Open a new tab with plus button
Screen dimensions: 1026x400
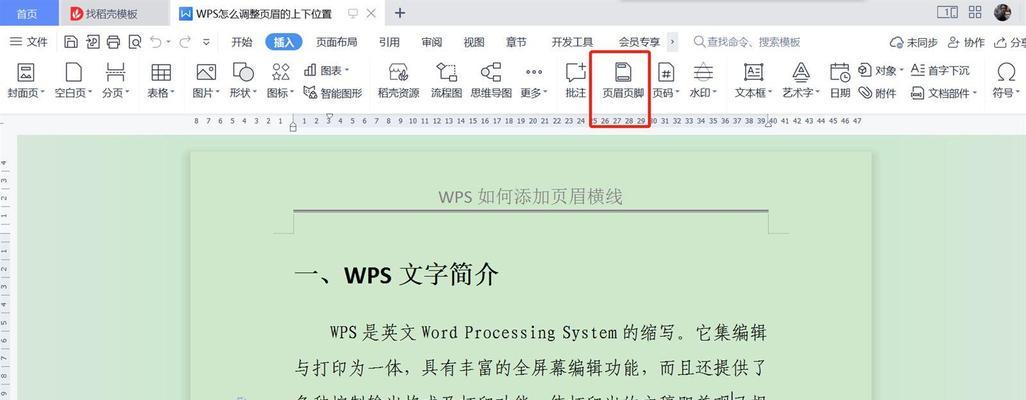[x=400, y=13]
